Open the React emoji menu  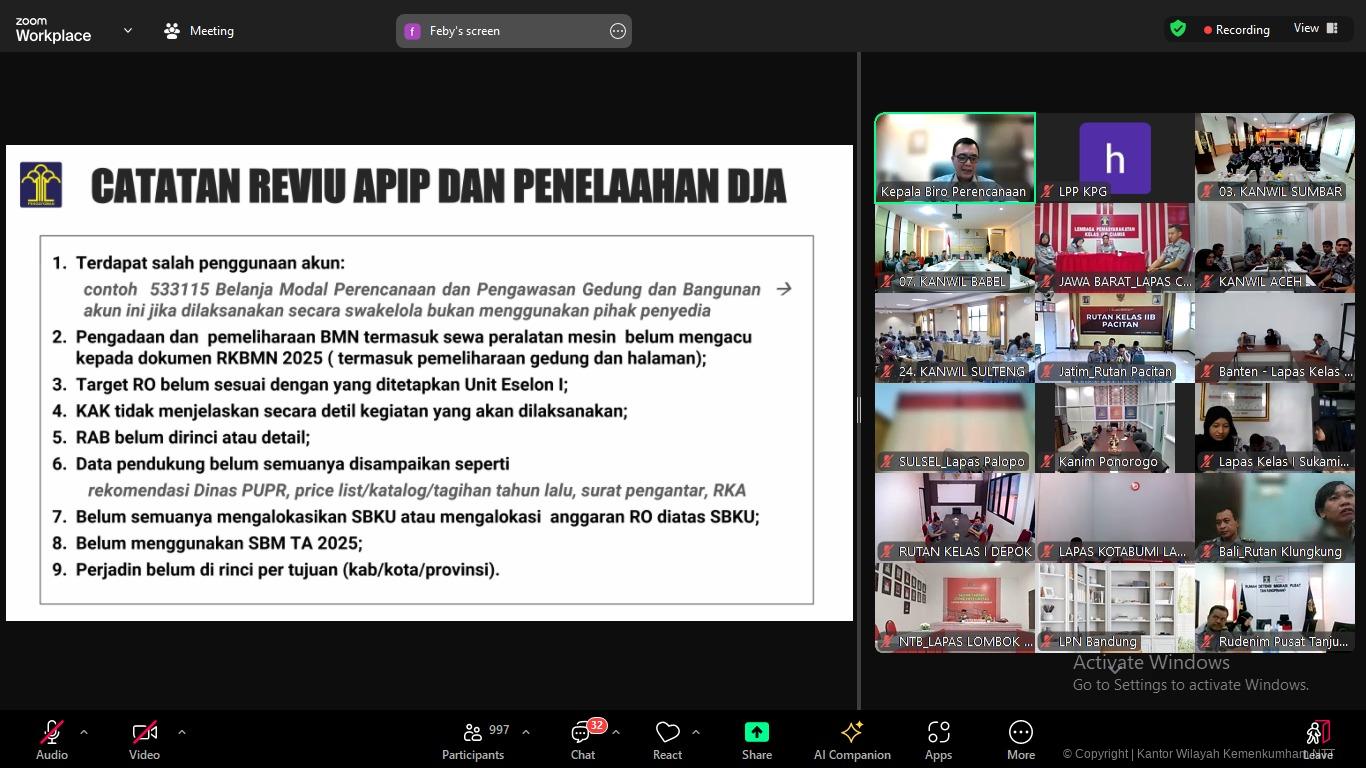[x=667, y=740]
